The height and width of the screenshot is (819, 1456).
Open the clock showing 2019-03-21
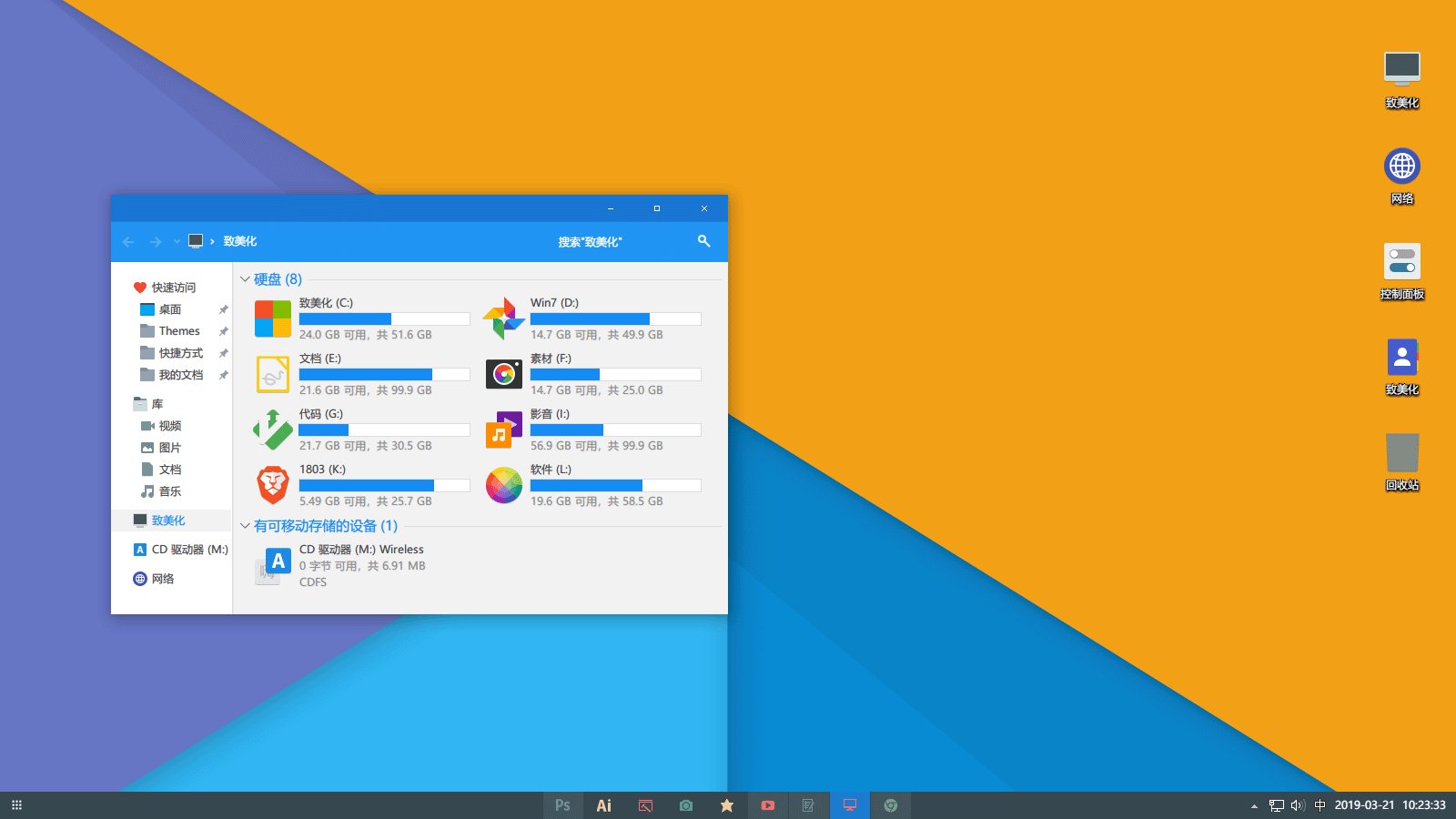pos(1390,805)
